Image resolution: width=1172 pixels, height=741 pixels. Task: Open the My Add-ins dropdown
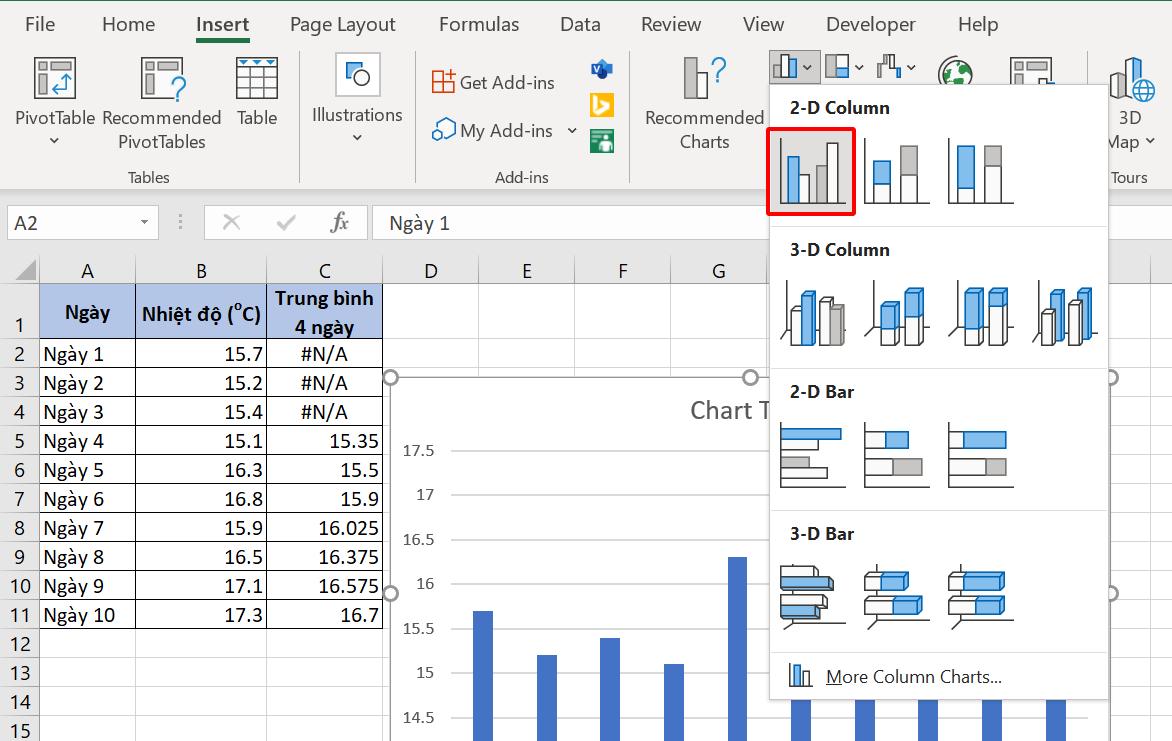573,130
